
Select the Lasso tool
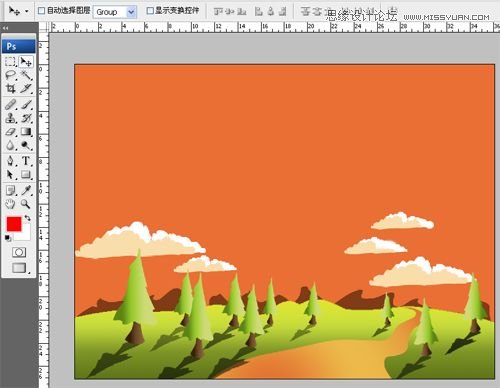pos(11,75)
